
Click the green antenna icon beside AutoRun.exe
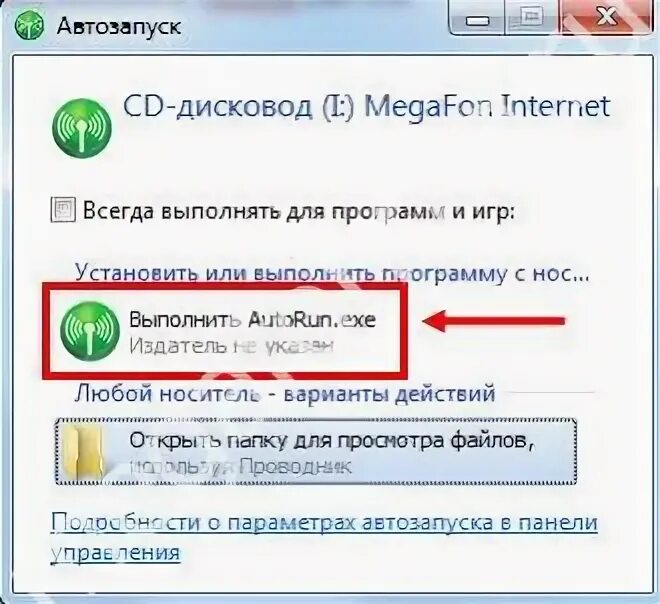pos(90,331)
